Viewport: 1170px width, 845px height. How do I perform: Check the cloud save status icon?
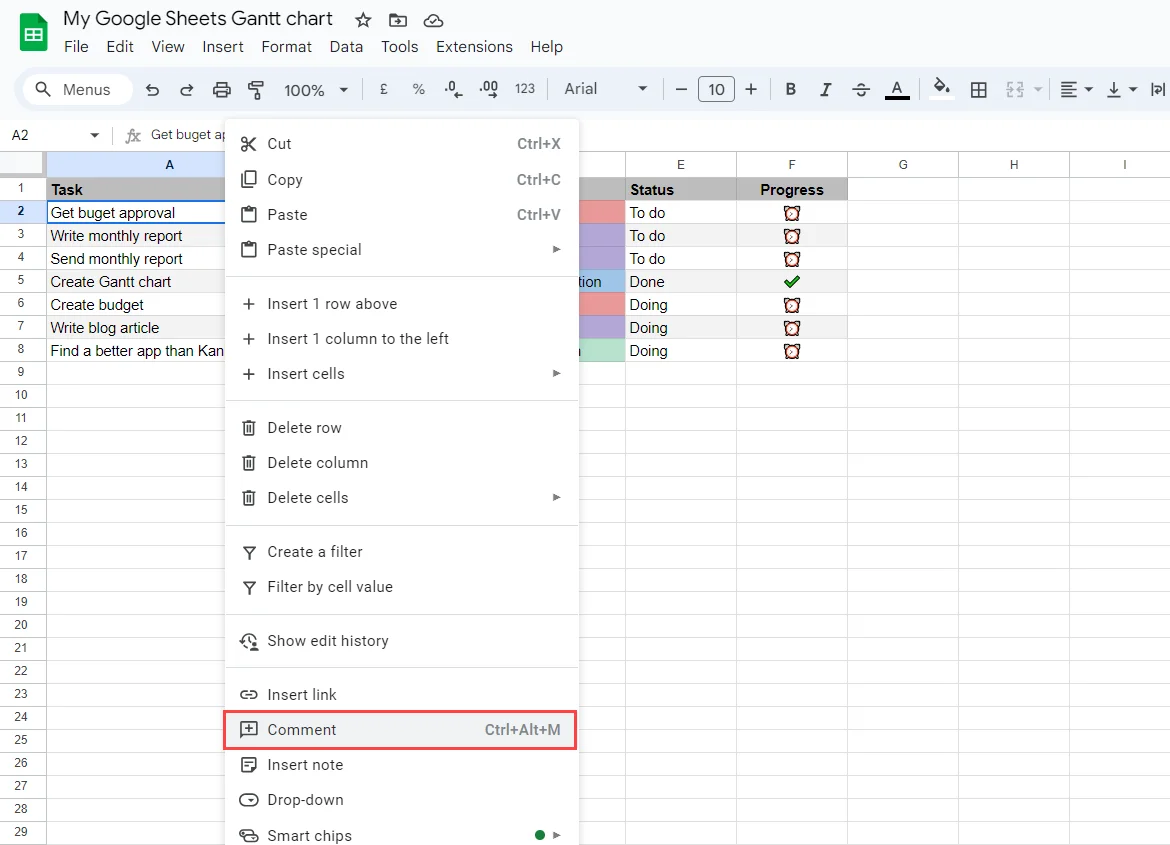tap(433, 20)
